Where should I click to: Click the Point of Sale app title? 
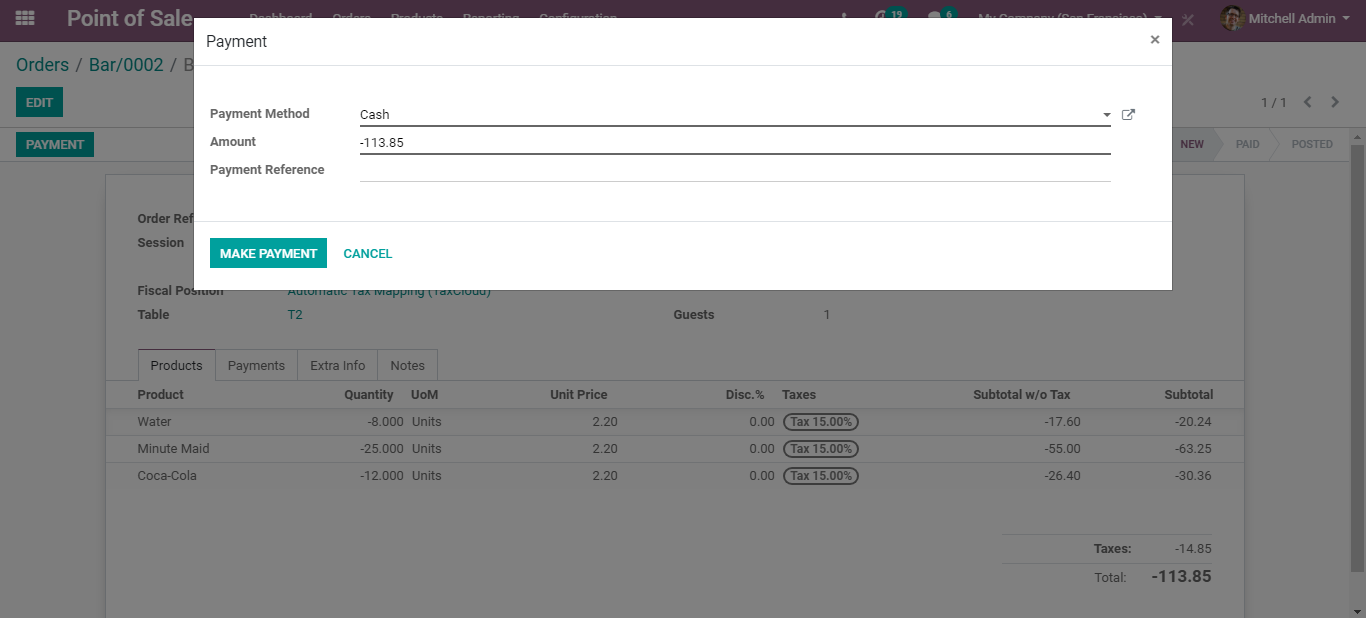tap(129, 18)
